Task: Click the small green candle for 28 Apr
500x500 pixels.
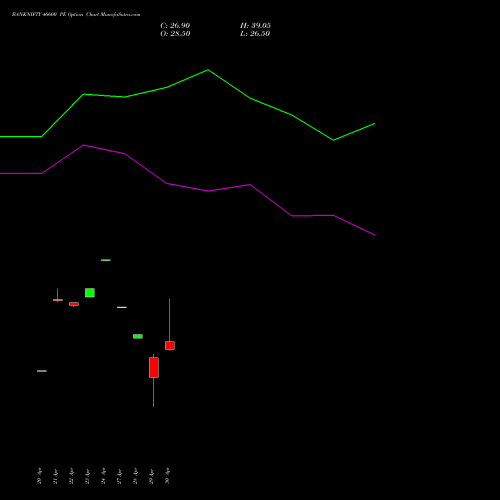Action: [x=138, y=336]
